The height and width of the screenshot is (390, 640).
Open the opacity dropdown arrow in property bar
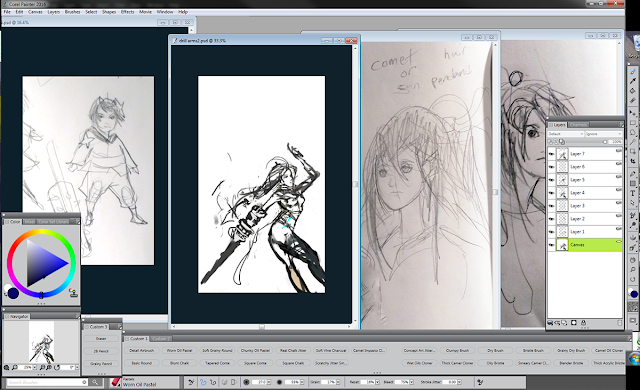302,382
